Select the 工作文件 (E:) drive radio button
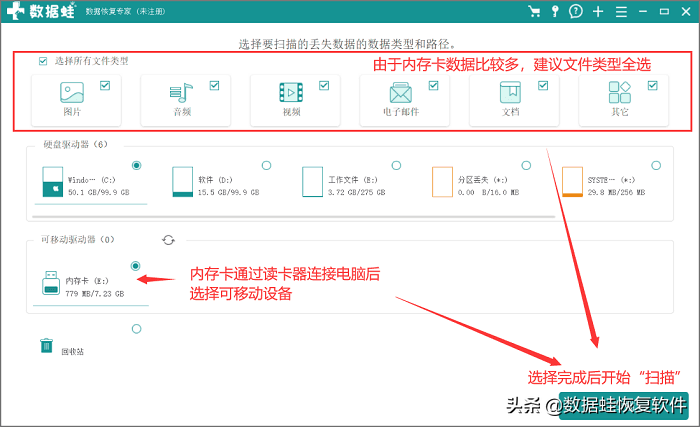The image size is (700, 427). click(396, 165)
